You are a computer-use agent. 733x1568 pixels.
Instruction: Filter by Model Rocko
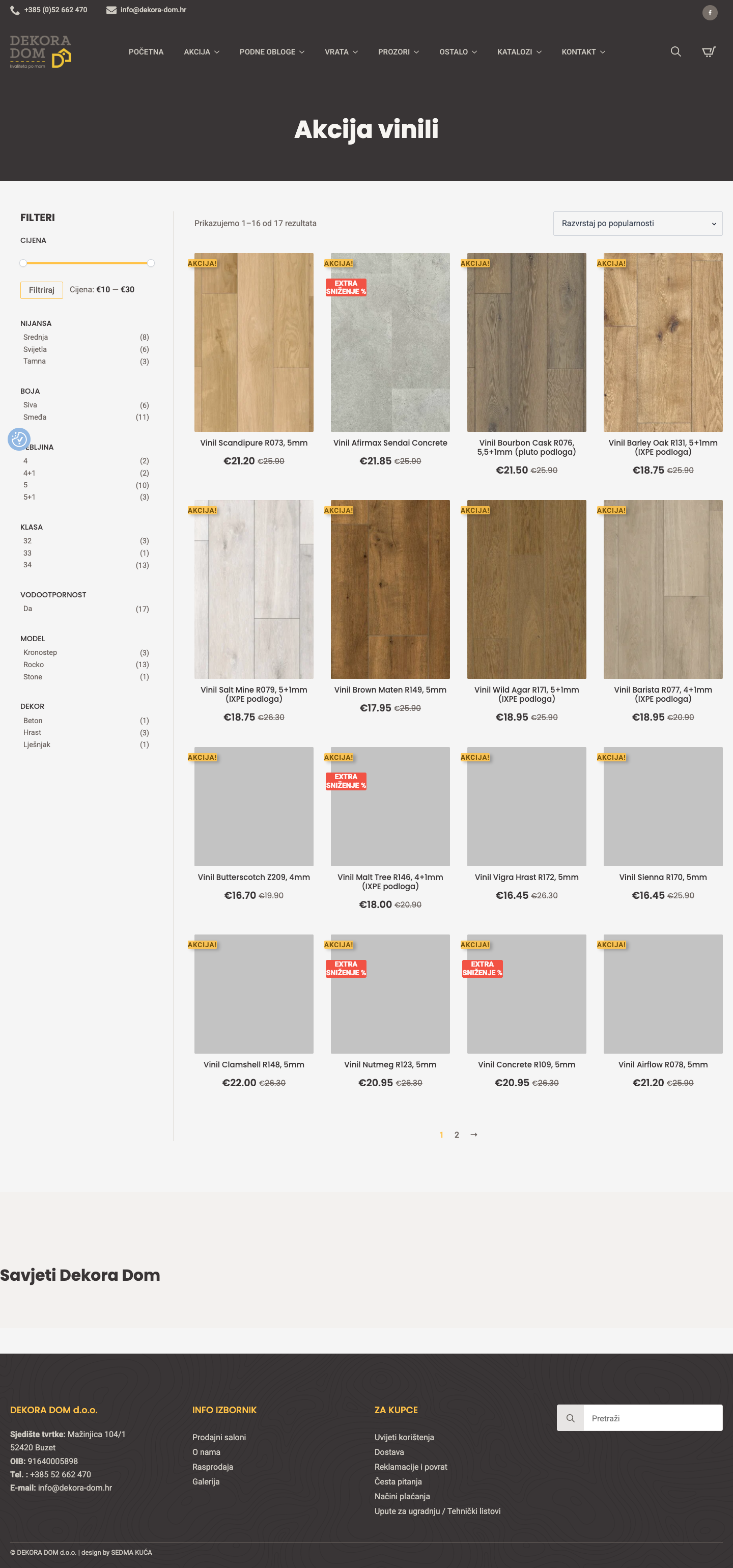34,665
